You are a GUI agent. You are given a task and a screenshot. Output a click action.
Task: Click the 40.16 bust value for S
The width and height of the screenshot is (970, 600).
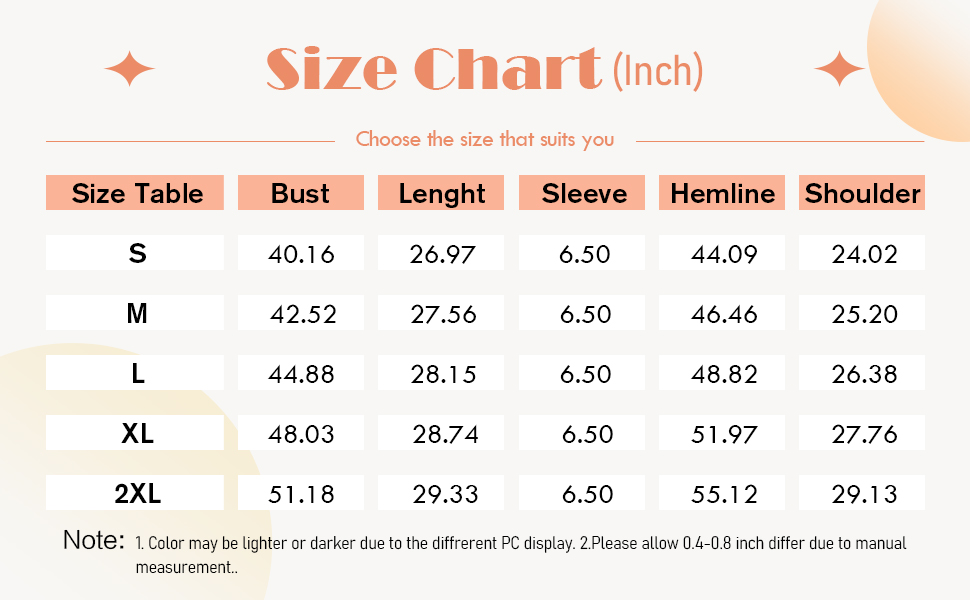[x=301, y=254]
